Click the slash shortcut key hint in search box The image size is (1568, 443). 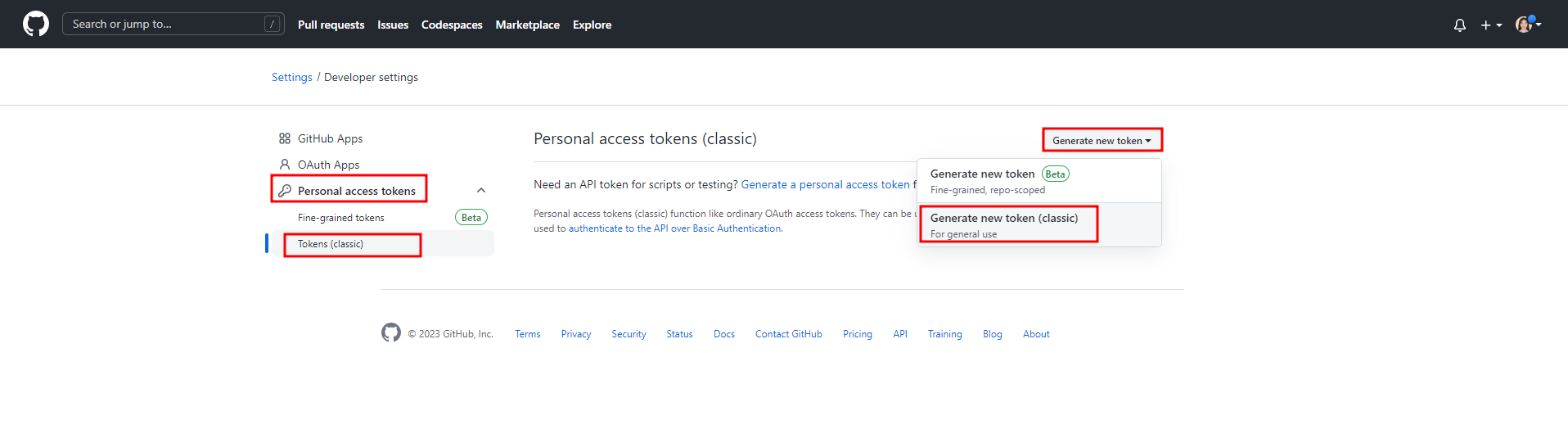[273, 25]
